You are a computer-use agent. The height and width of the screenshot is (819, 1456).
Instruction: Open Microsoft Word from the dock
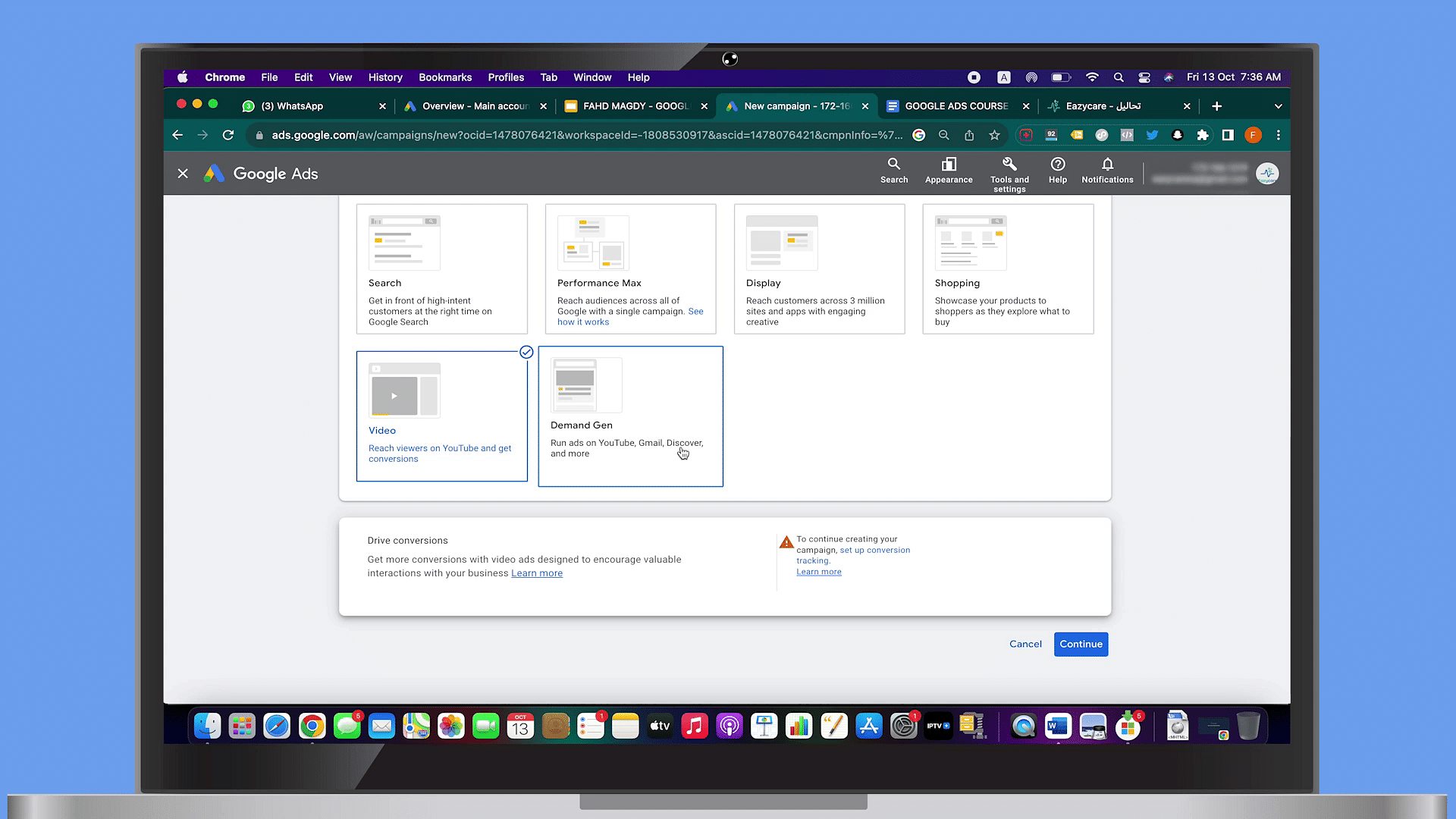coord(1057,726)
